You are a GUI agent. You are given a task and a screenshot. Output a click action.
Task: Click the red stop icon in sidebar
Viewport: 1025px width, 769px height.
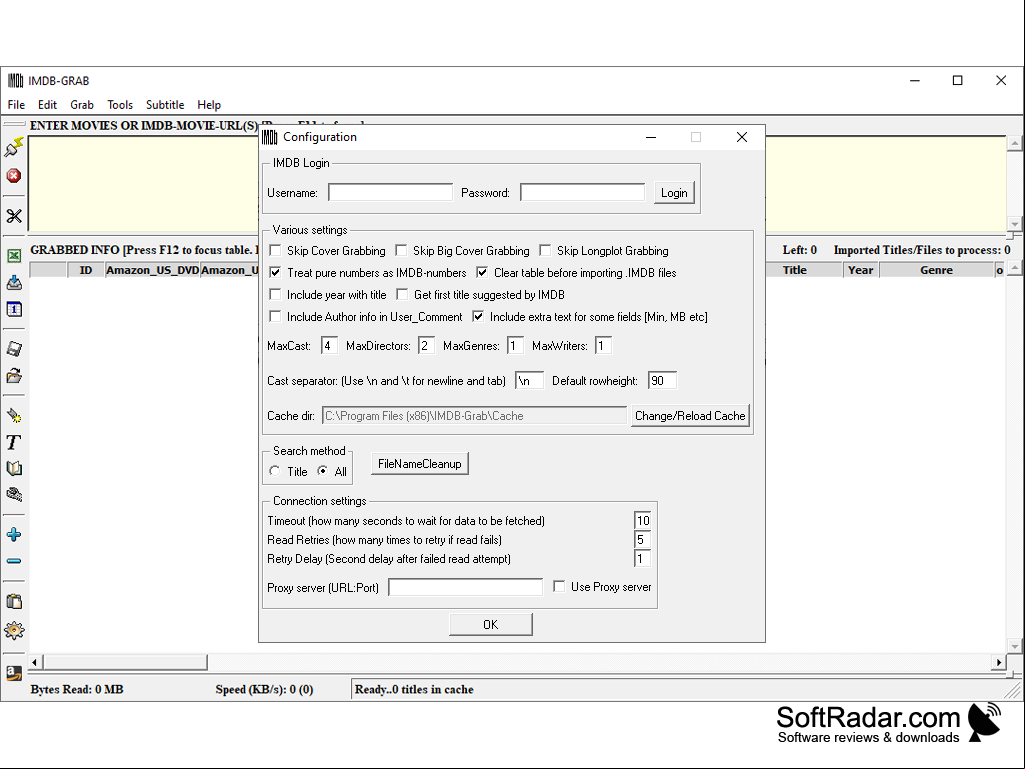[14, 175]
